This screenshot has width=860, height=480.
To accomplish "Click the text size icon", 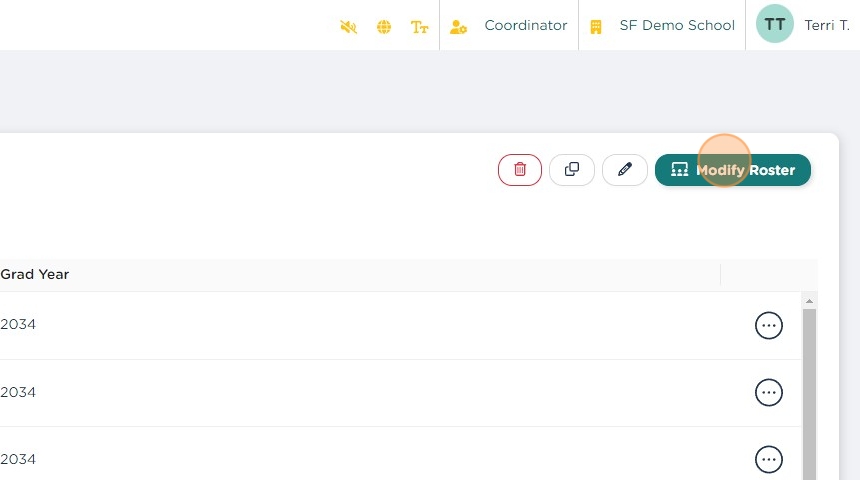I will 420,26.
